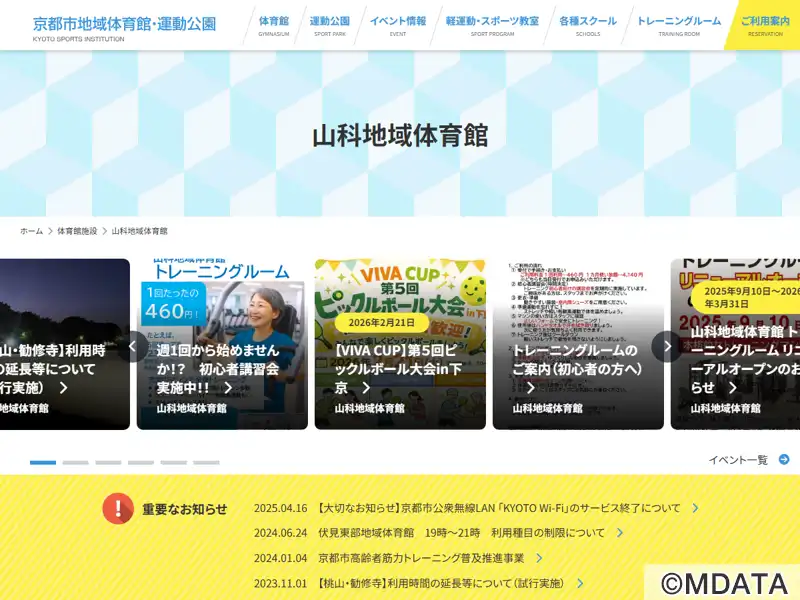800x600 pixels.
Task: Open KYOTO Wi-Fi サービス終了 notice
Action: (499, 508)
